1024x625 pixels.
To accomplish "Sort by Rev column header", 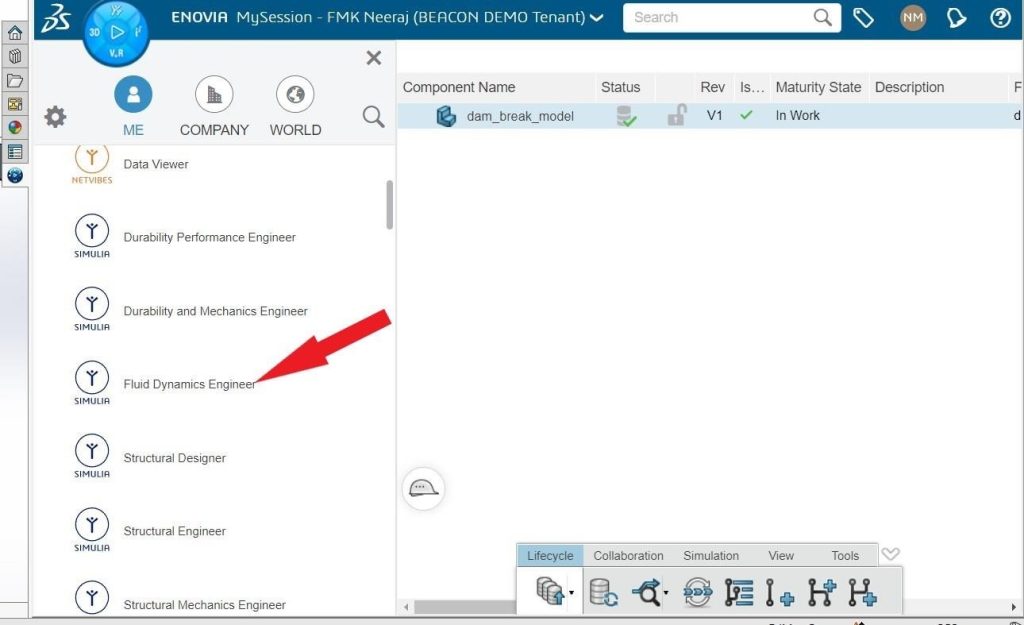I will click(712, 87).
